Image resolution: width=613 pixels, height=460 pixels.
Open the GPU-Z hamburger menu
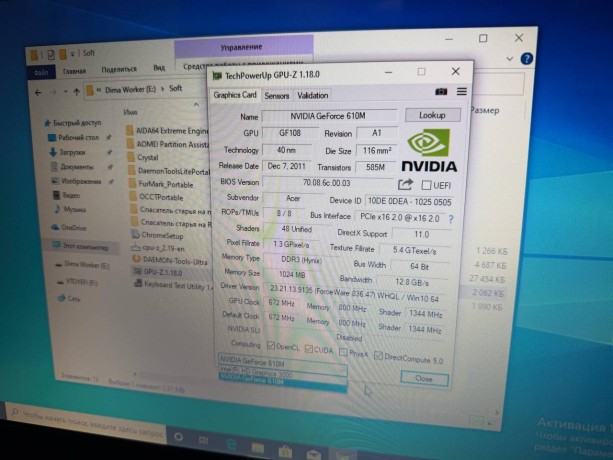(x=462, y=91)
